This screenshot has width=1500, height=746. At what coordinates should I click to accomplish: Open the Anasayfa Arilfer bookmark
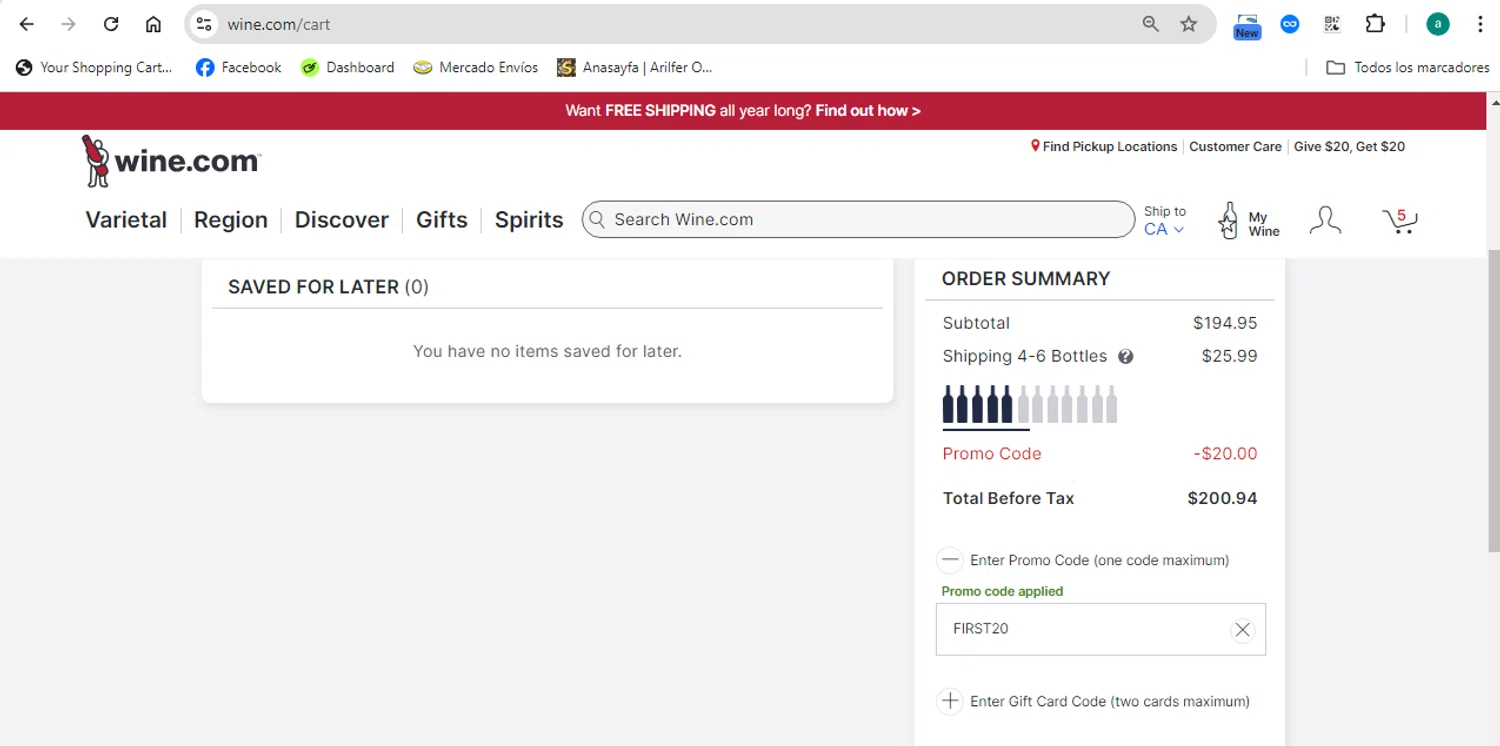click(x=635, y=67)
